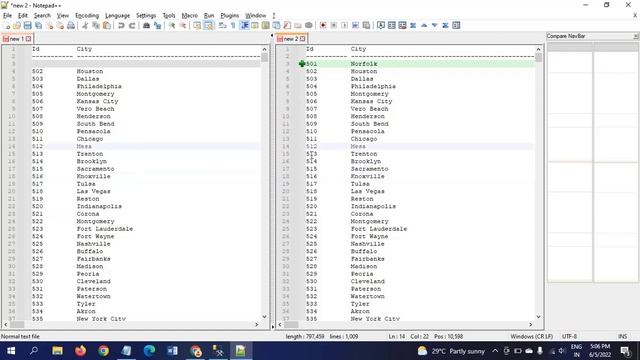This screenshot has height=360, width=640.
Task: Click 'UTF-8' encoding in the status bar
Action: coord(569,337)
